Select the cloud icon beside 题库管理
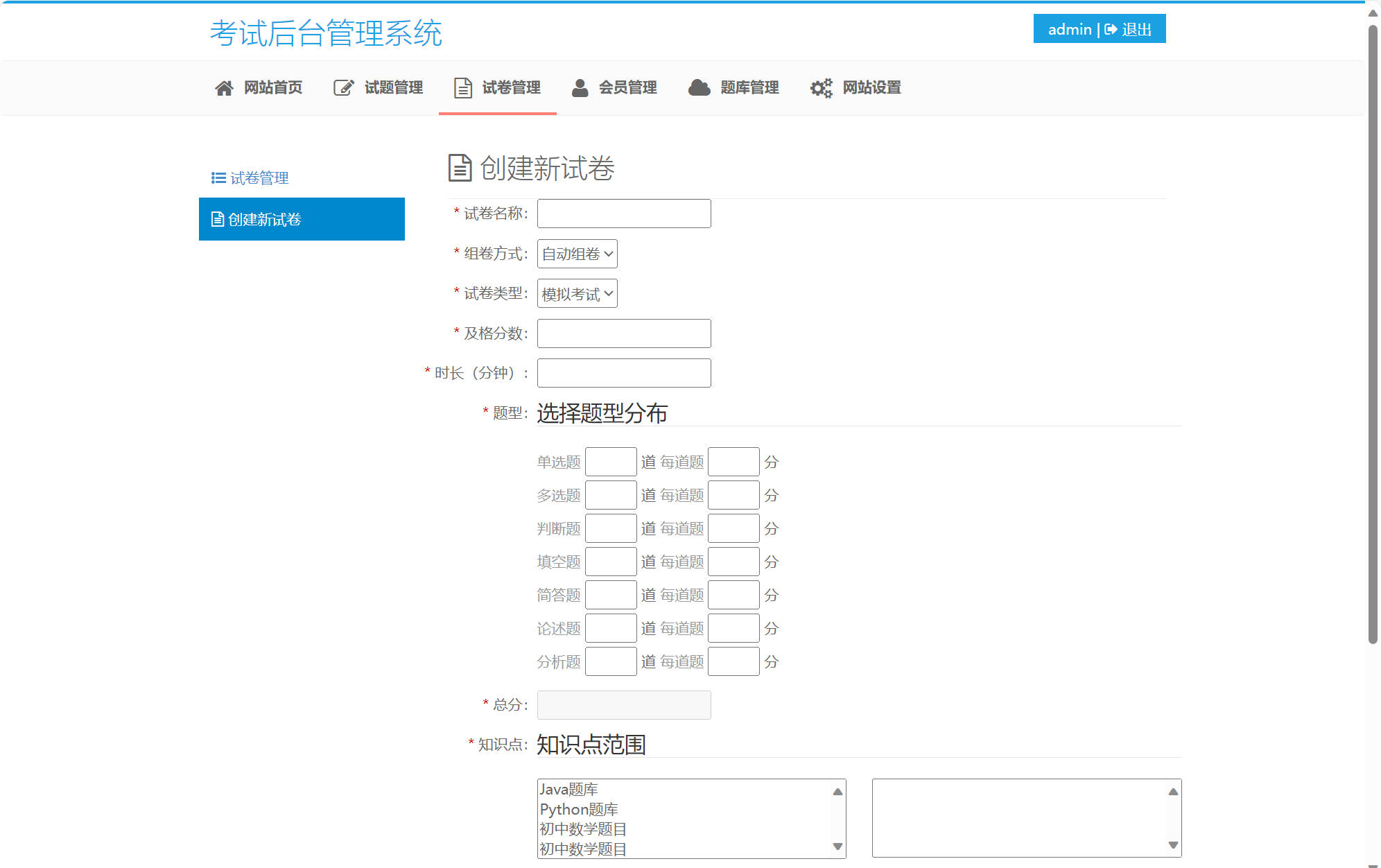The image size is (1381, 868). point(698,87)
